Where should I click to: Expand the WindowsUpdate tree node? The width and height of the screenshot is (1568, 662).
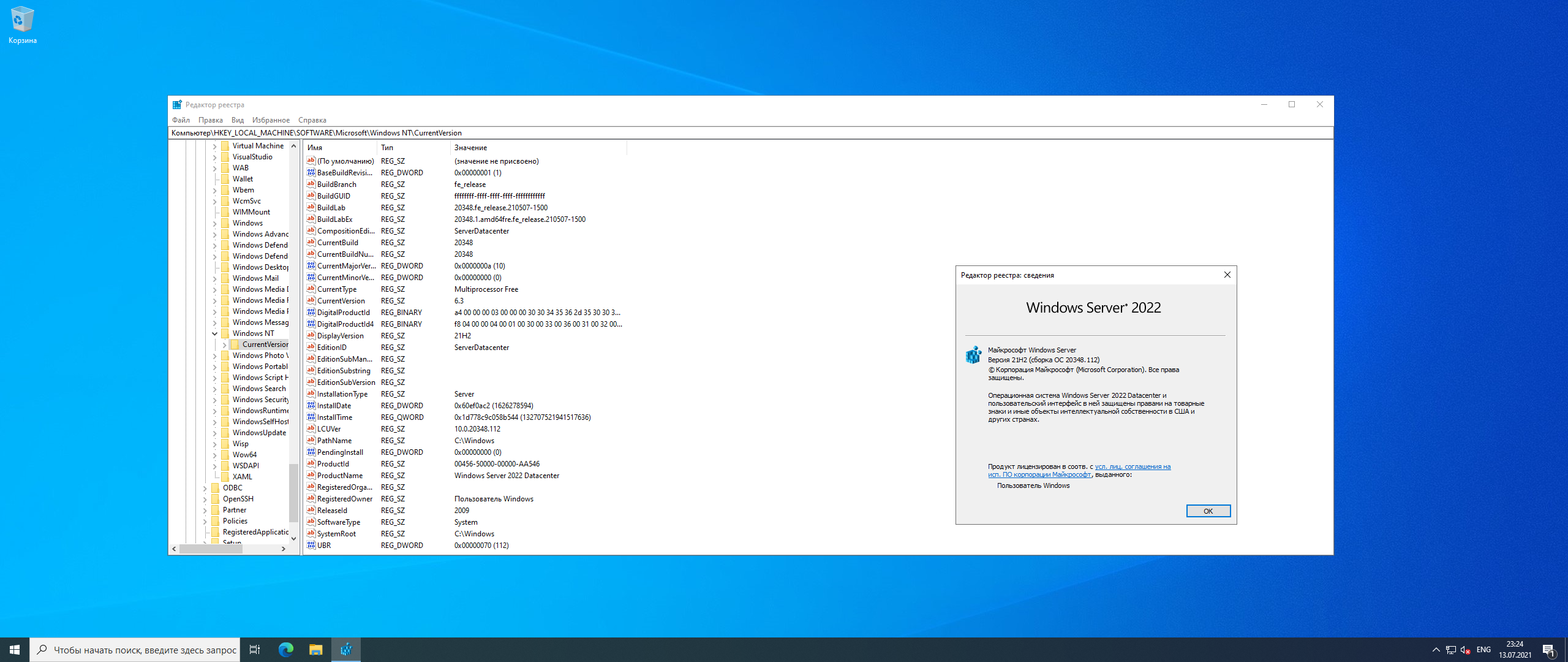(215, 433)
